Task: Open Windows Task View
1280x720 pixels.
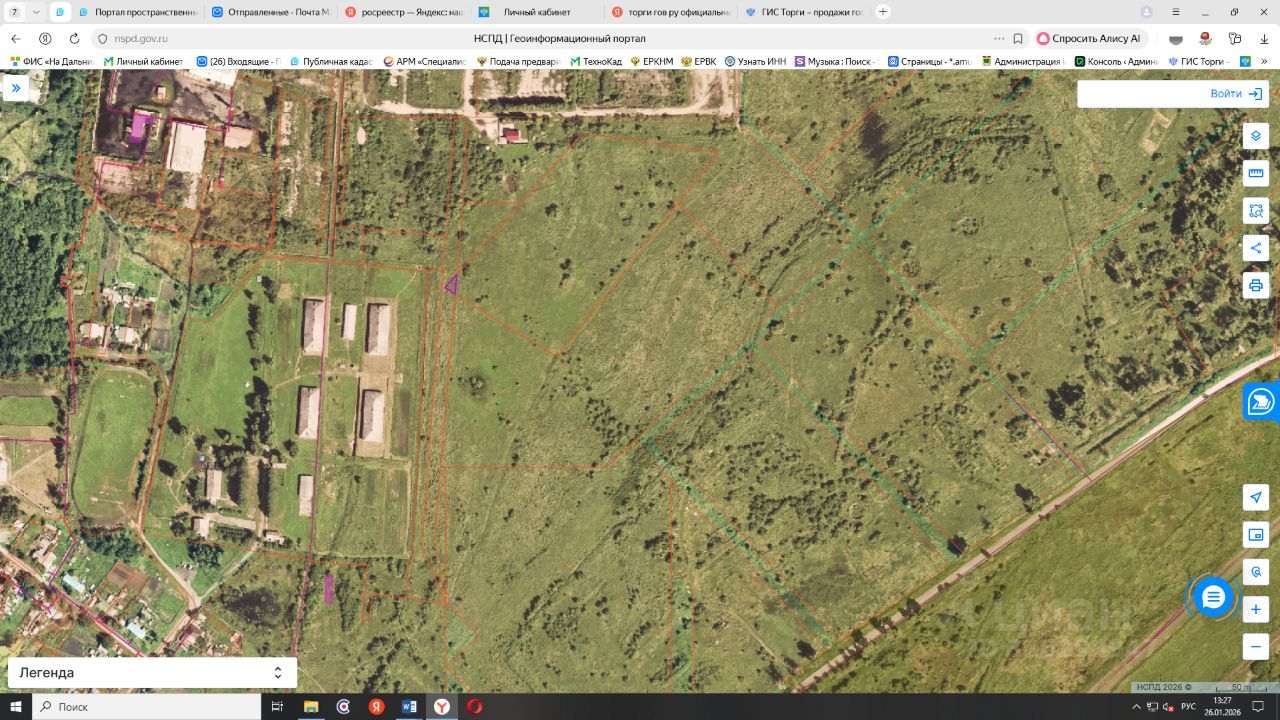Action: [277, 706]
